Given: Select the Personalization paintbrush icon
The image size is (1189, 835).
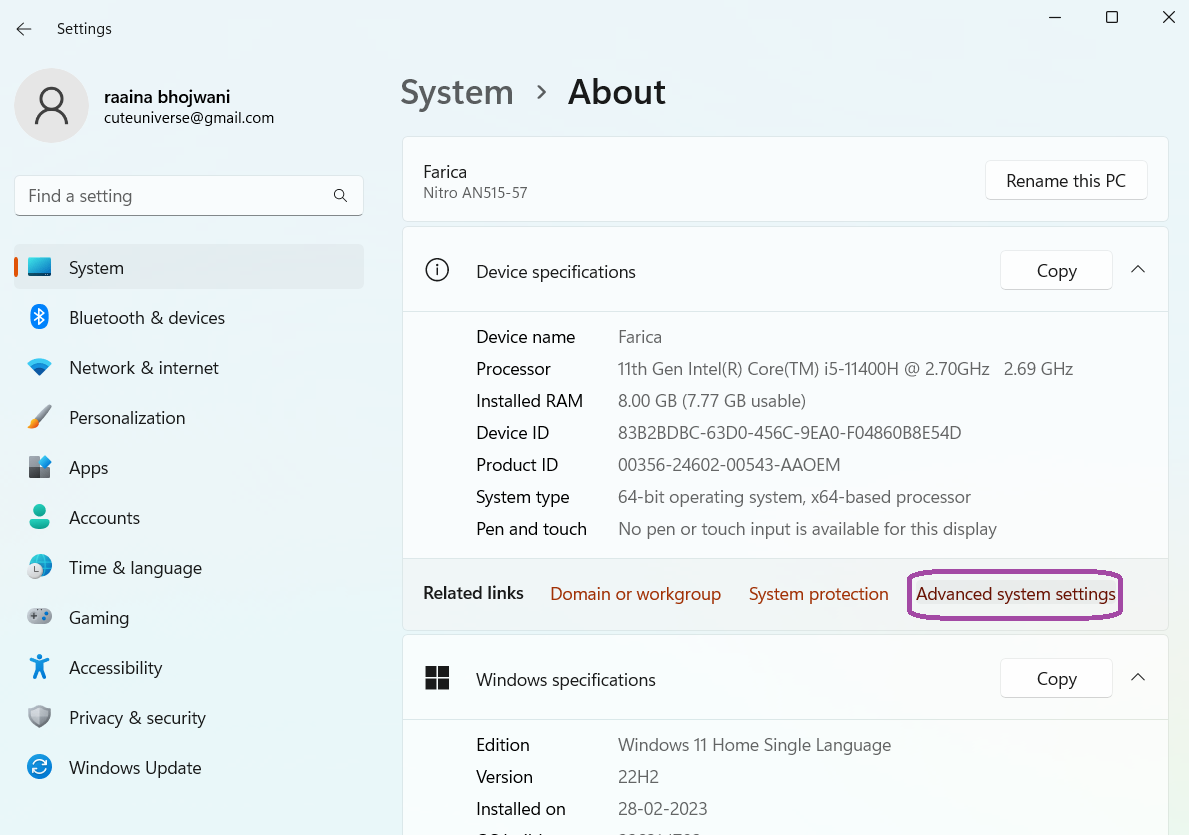Looking at the screenshot, I should (x=39, y=418).
